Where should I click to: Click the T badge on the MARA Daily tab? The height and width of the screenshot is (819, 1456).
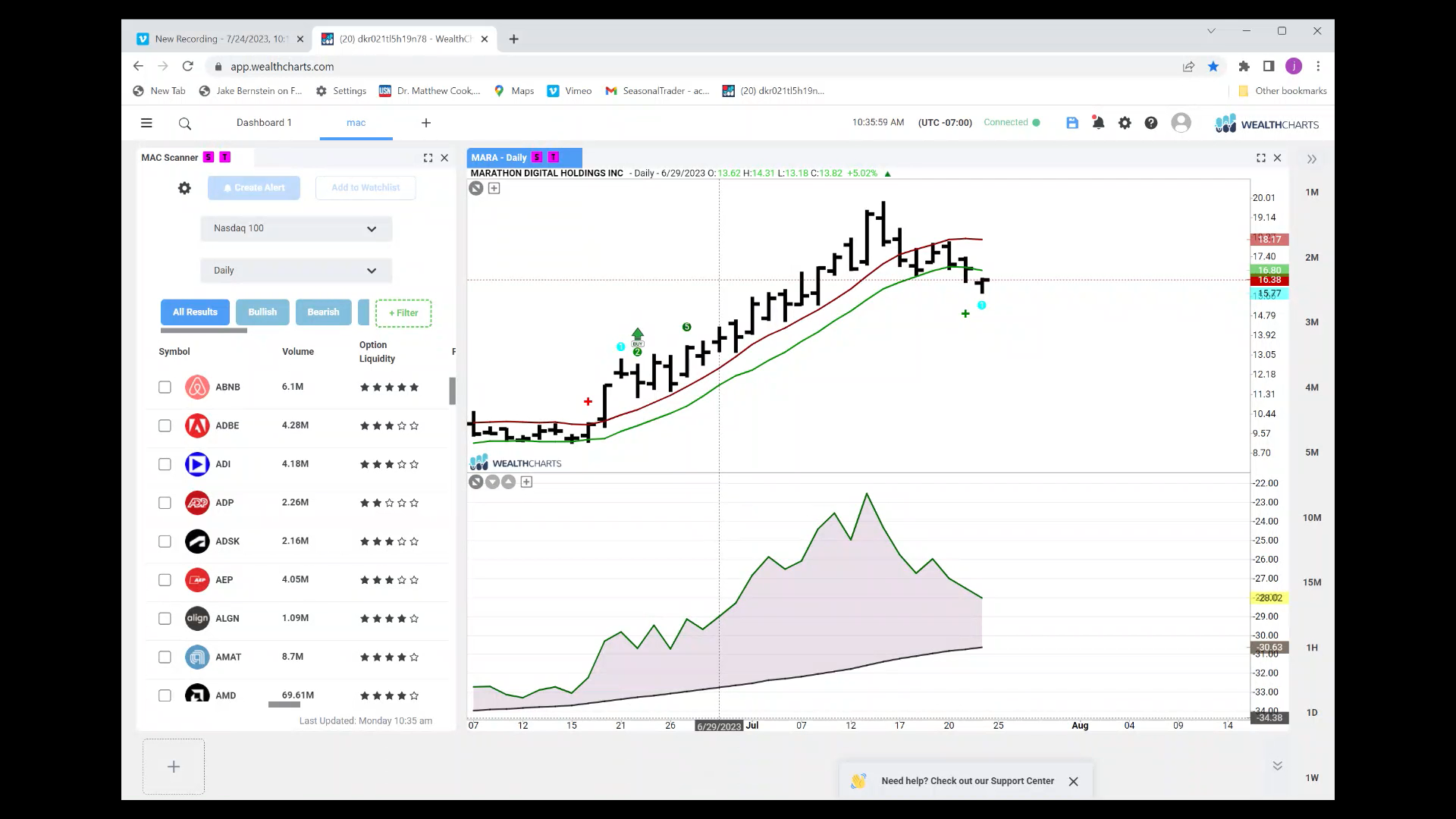pyautogui.click(x=554, y=157)
